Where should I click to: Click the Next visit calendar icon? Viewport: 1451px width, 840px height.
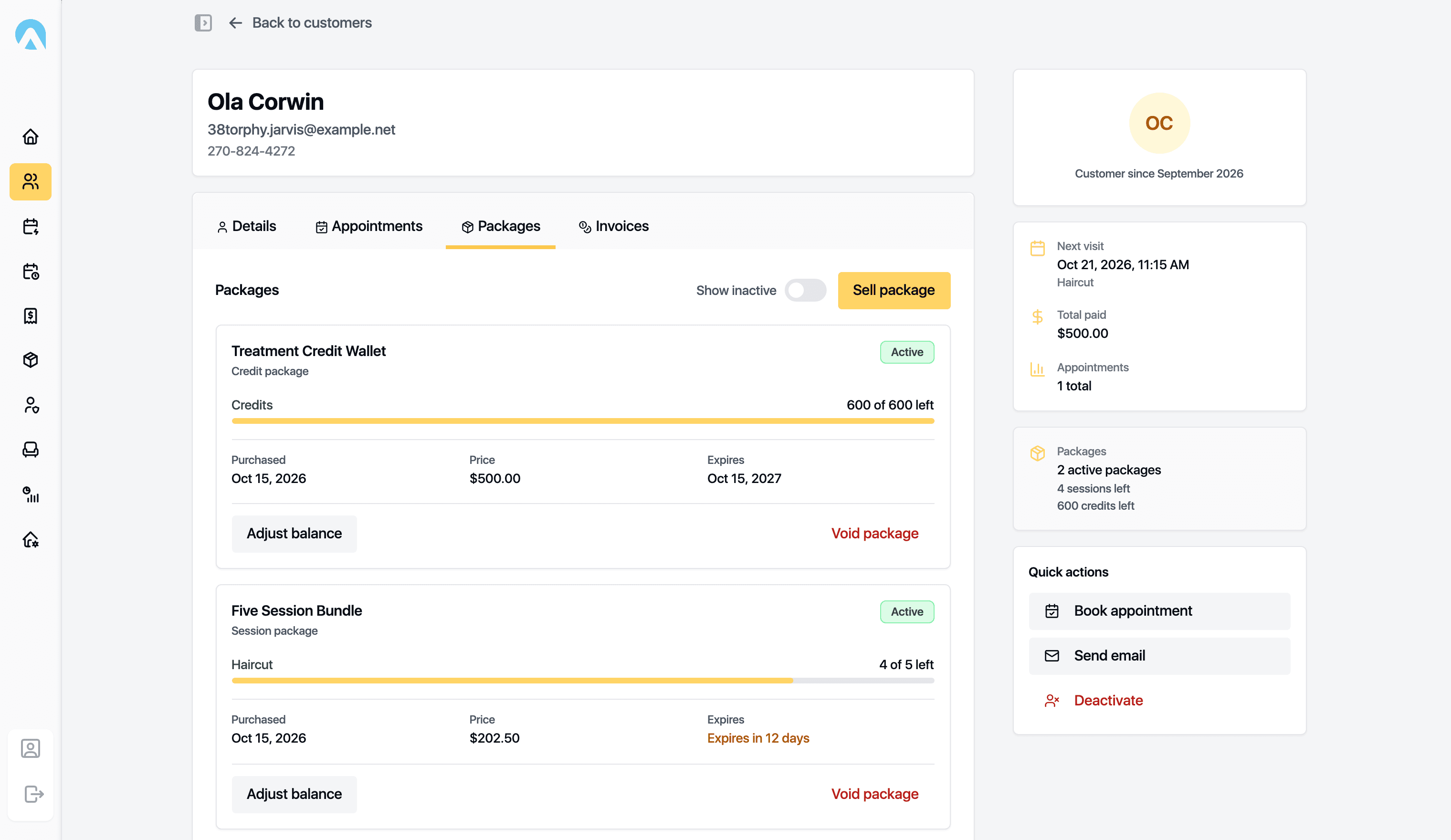[1037, 249]
